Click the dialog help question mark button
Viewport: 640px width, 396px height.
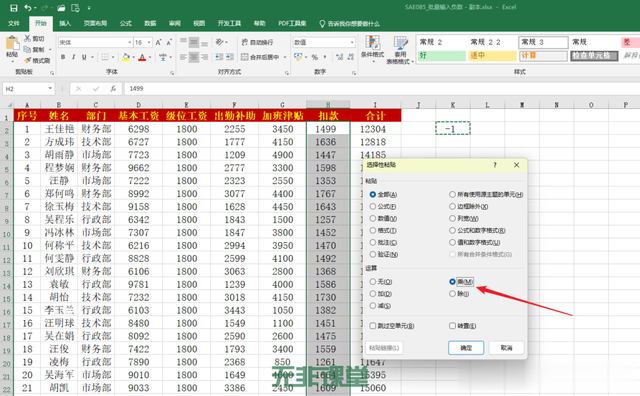pos(495,165)
